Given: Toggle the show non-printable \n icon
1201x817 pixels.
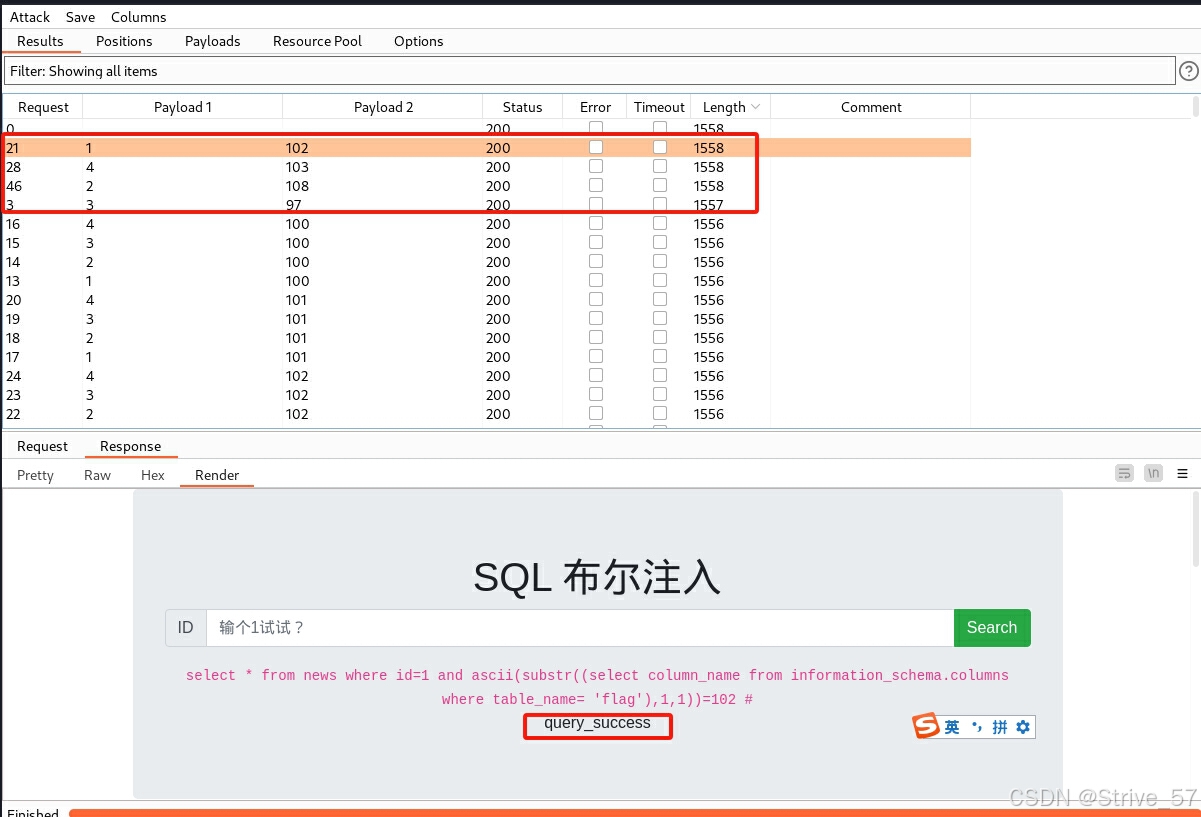Looking at the screenshot, I should [x=1154, y=473].
